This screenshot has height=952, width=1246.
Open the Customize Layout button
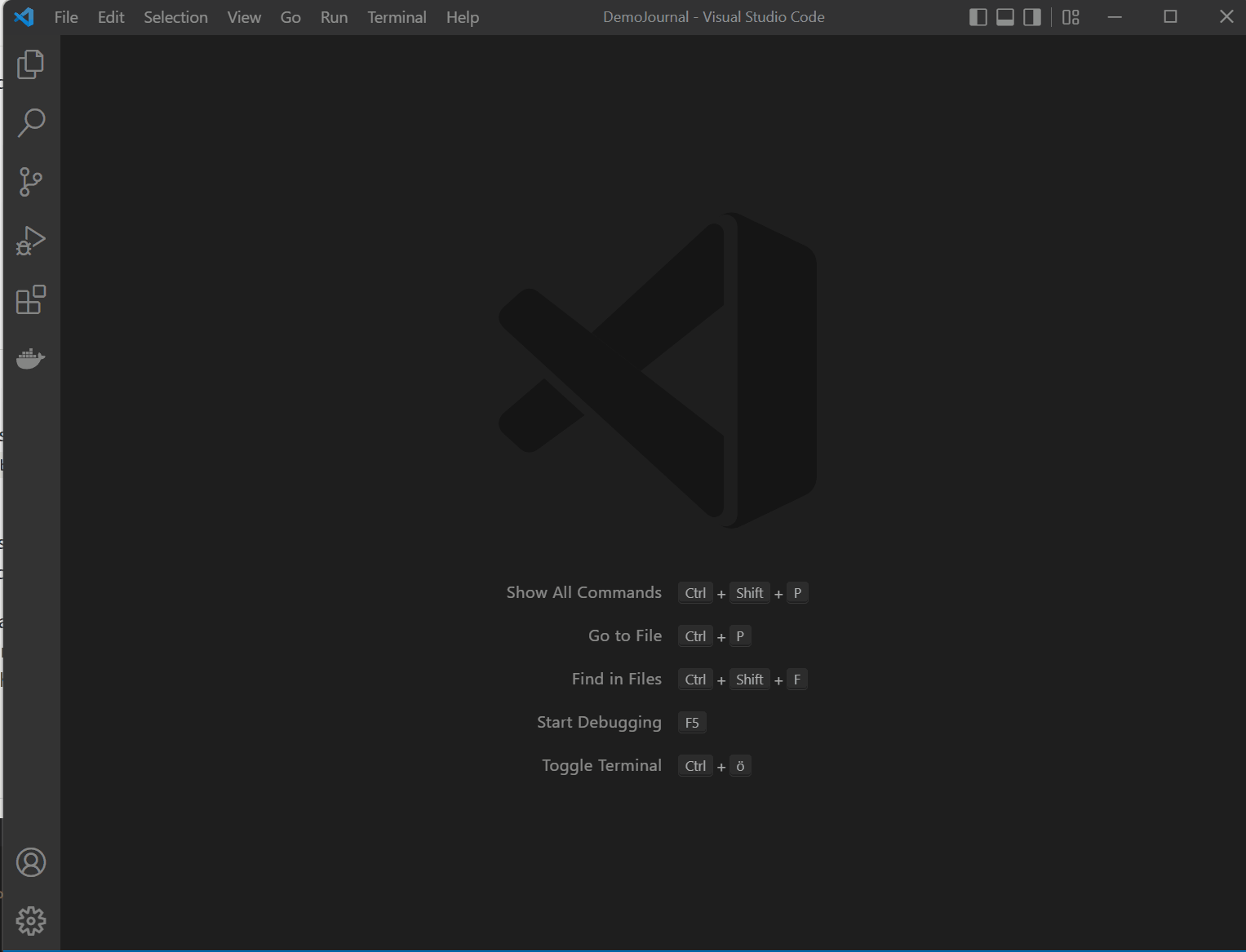pyautogui.click(x=1071, y=17)
